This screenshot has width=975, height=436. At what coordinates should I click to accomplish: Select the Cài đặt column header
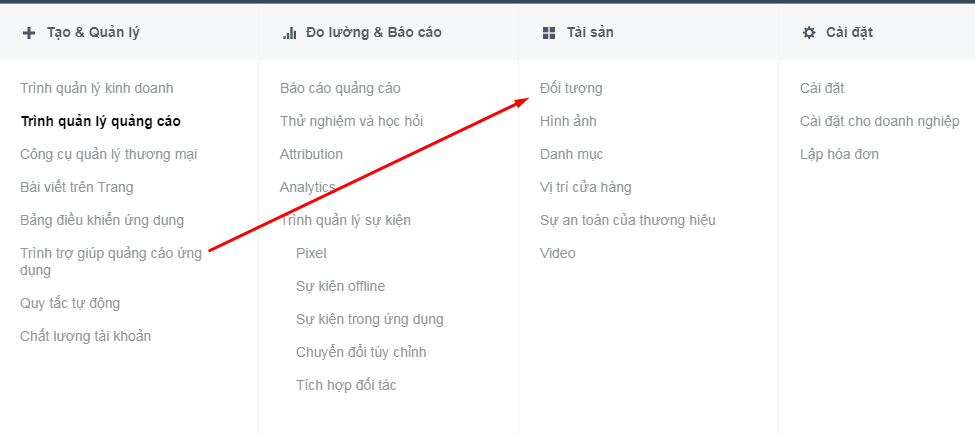tap(849, 32)
